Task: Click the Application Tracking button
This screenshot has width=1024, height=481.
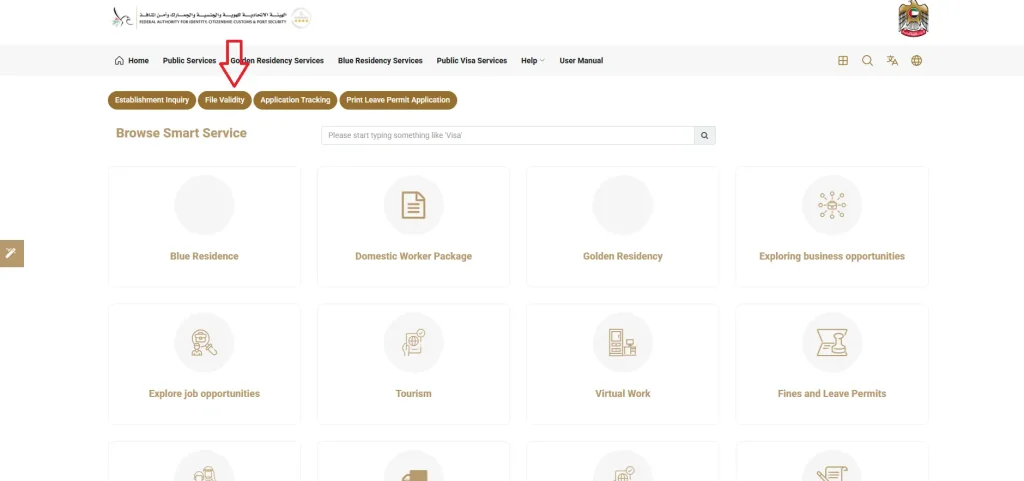Action: click(295, 101)
